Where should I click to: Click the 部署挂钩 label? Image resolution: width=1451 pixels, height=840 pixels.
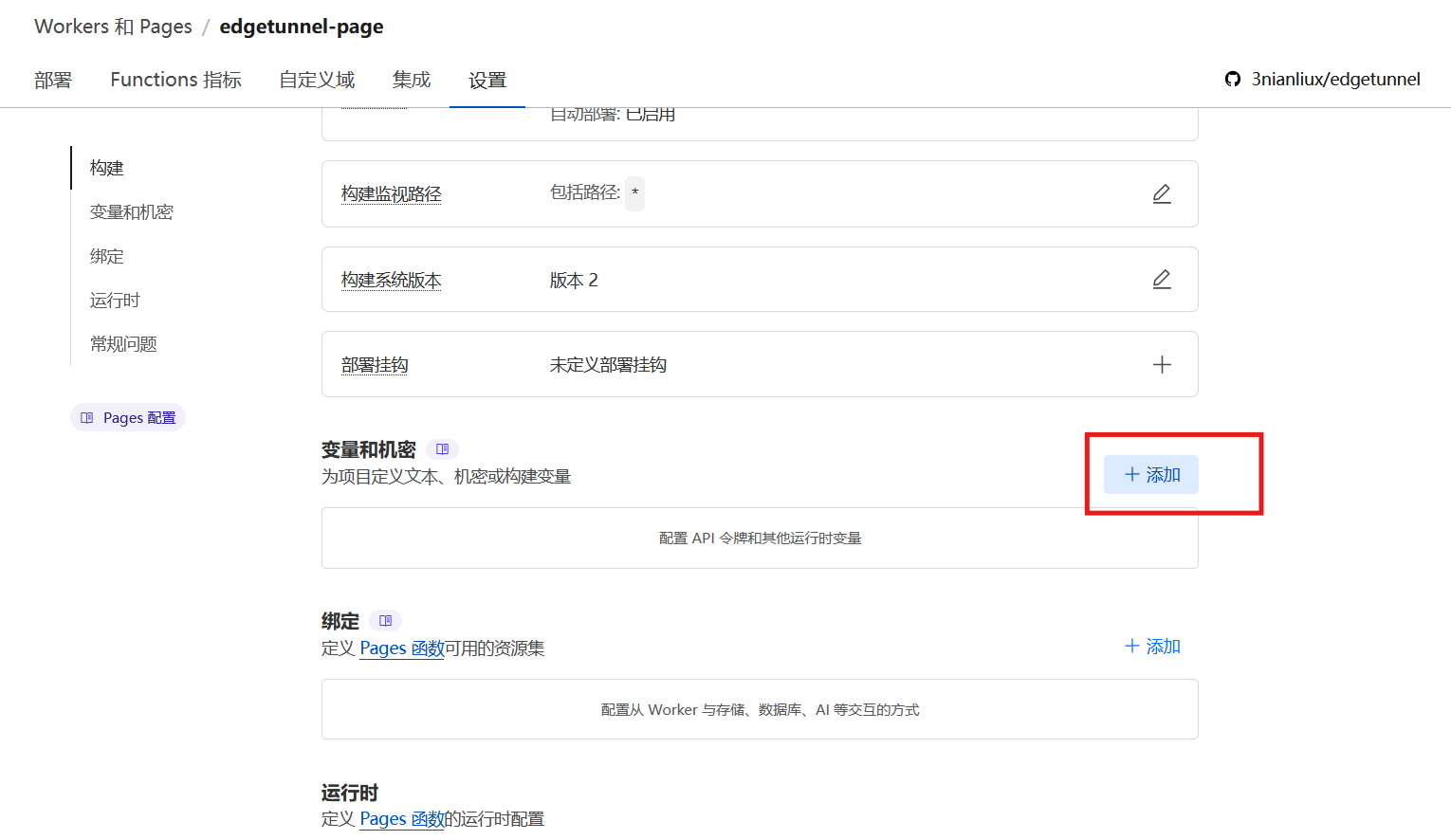(x=375, y=365)
